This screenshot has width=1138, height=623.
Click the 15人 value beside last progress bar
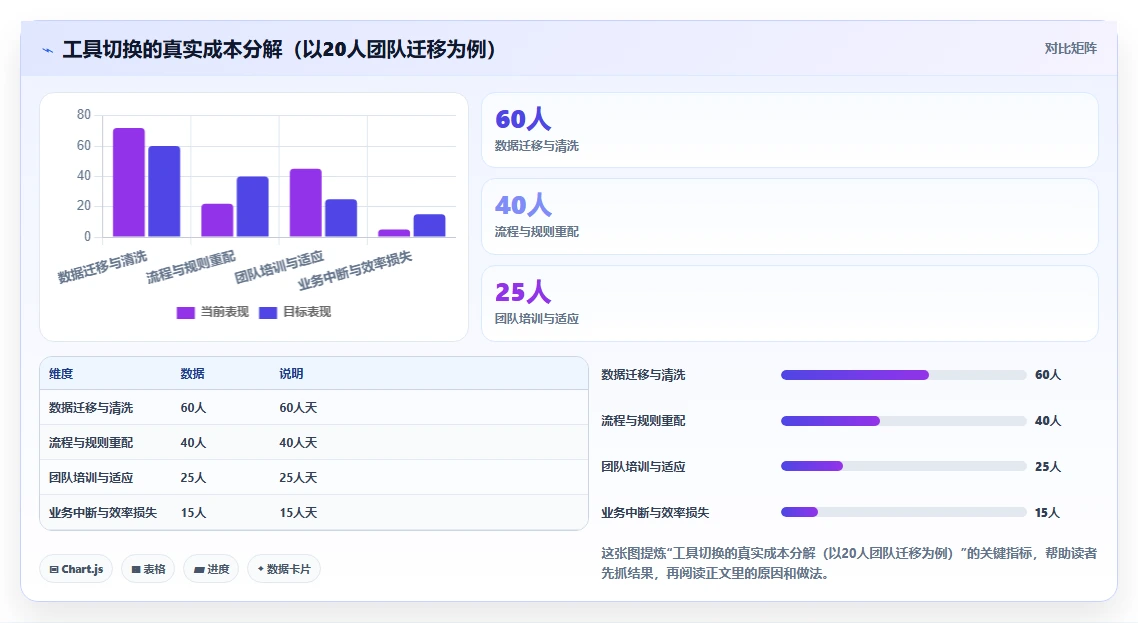1047,513
